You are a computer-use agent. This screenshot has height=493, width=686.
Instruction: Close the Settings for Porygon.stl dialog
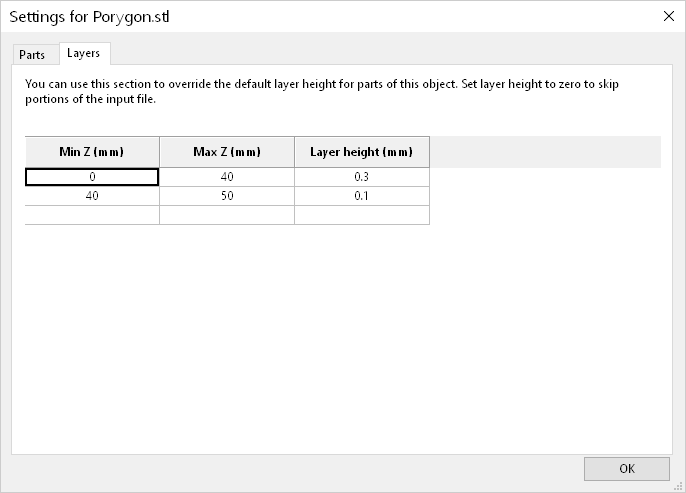tap(668, 15)
